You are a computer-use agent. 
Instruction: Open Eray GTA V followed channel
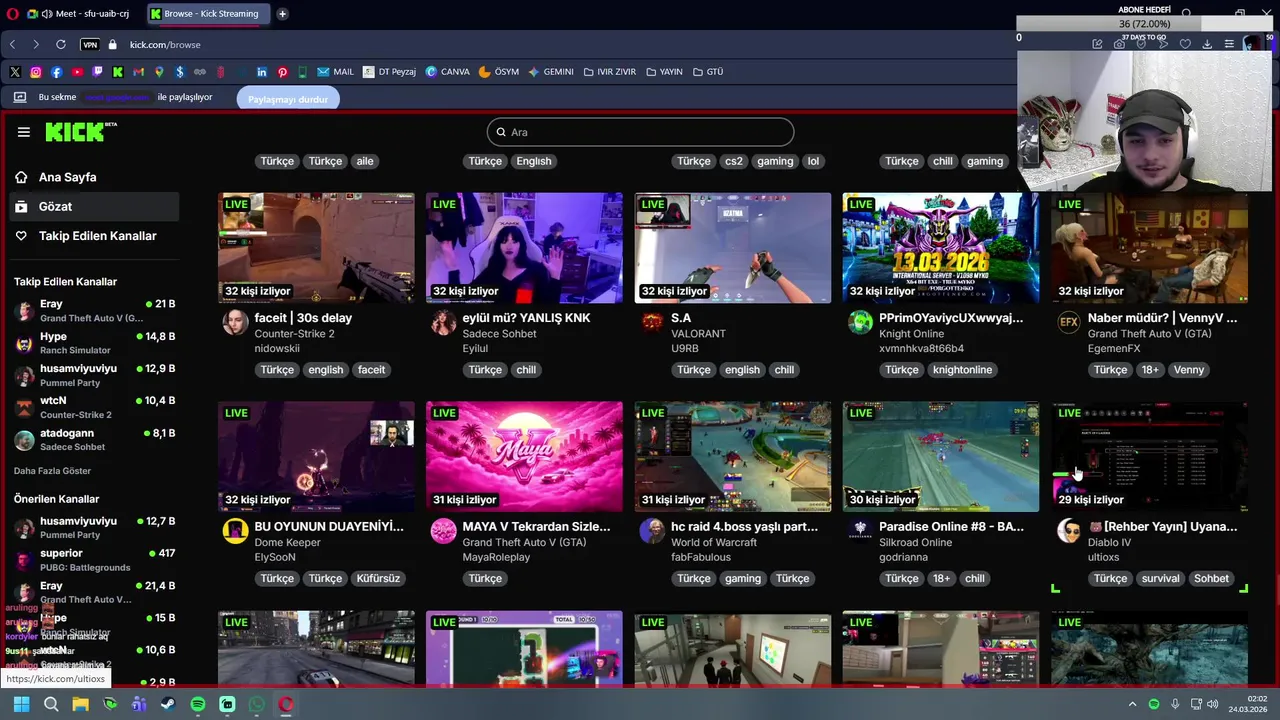pos(95,310)
